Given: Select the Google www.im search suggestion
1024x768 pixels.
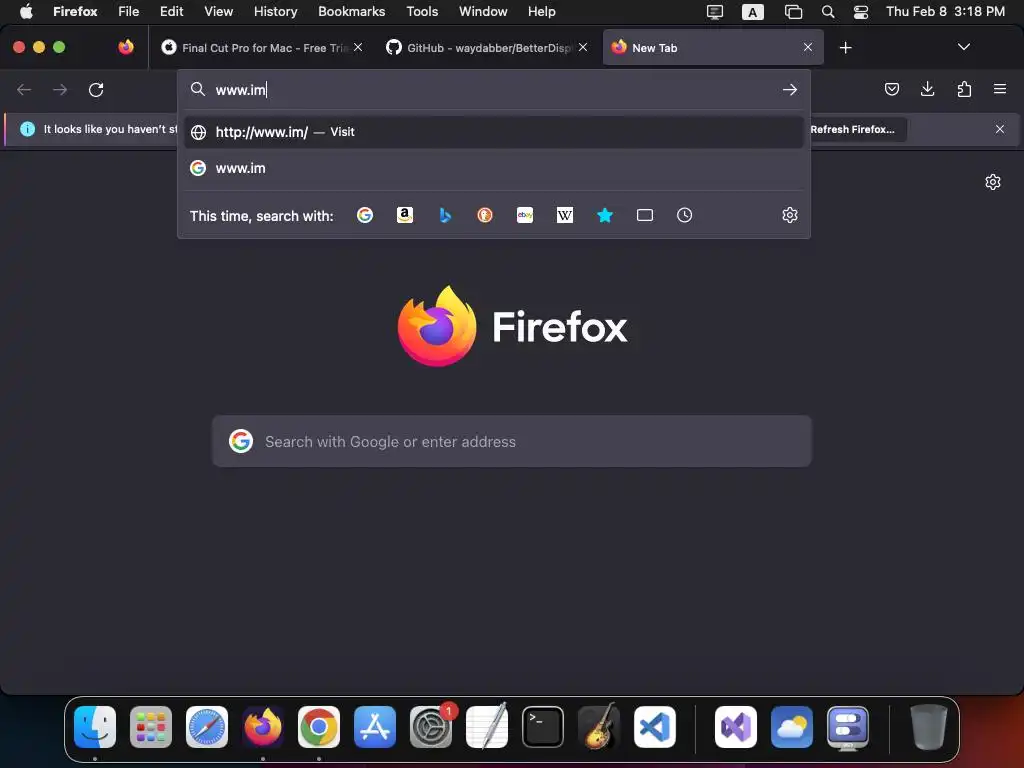Looking at the screenshot, I should 494,168.
